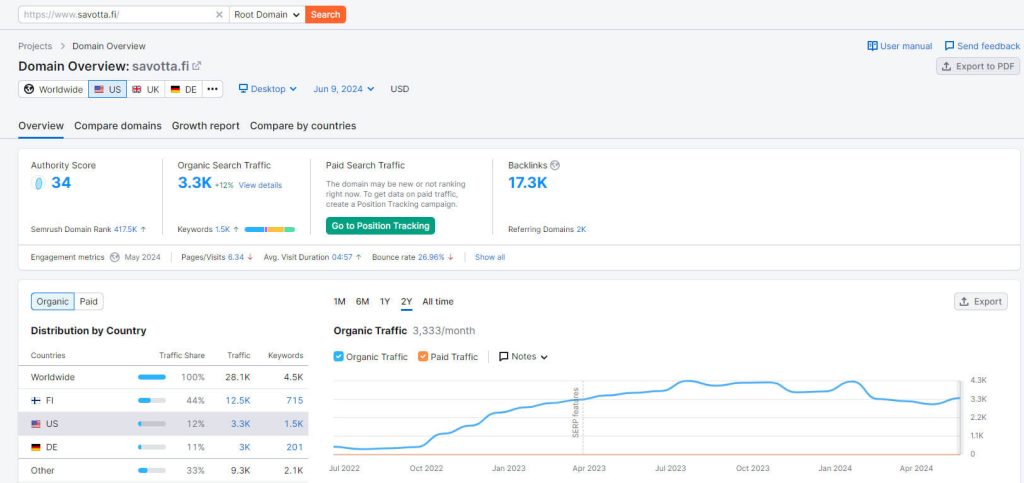Click US keywords 1.5K in country table
This screenshot has width=1024, height=483.
point(293,424)
